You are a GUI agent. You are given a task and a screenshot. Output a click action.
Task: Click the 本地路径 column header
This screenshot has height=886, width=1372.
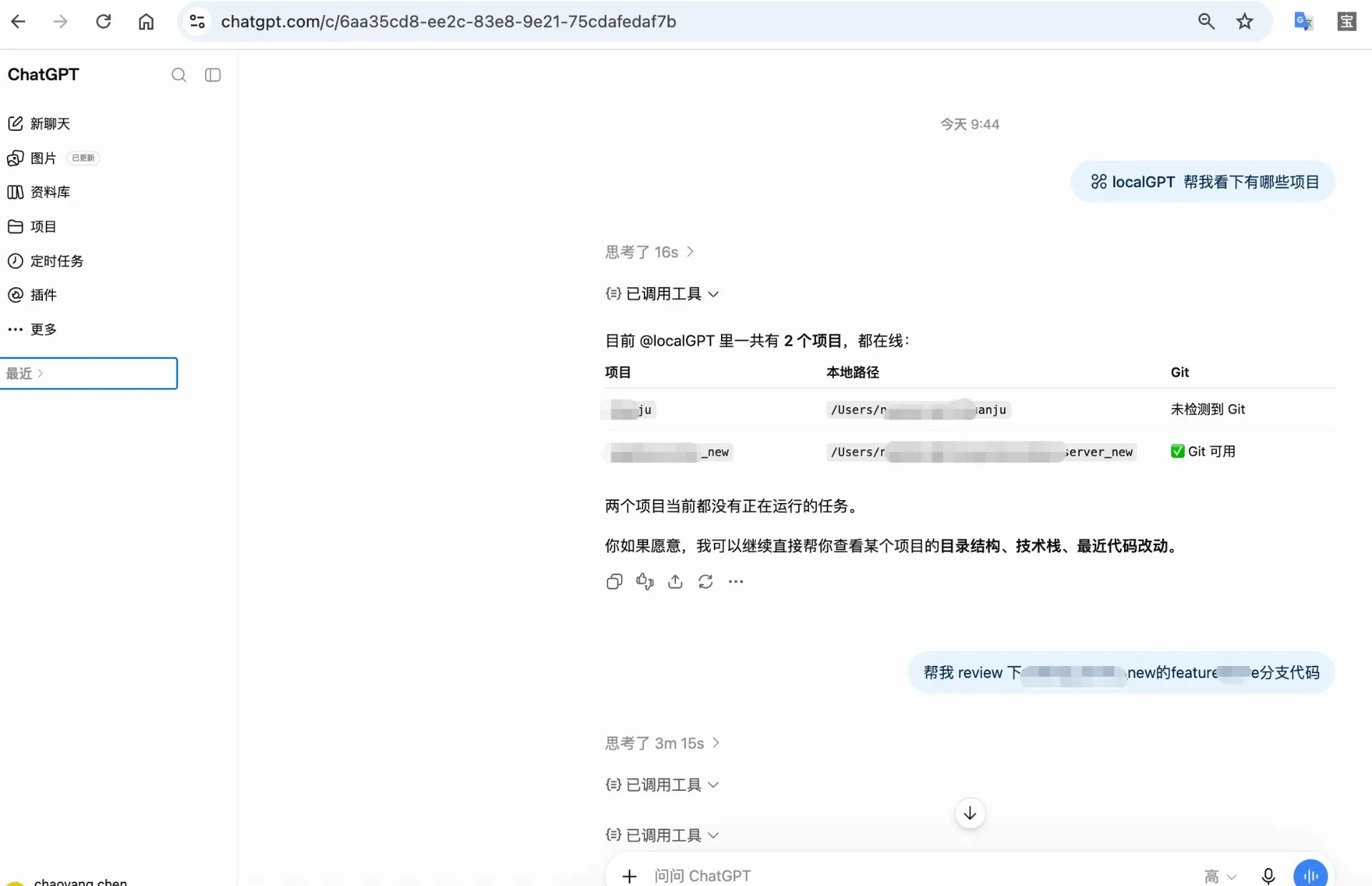click(x=852, y=372)
